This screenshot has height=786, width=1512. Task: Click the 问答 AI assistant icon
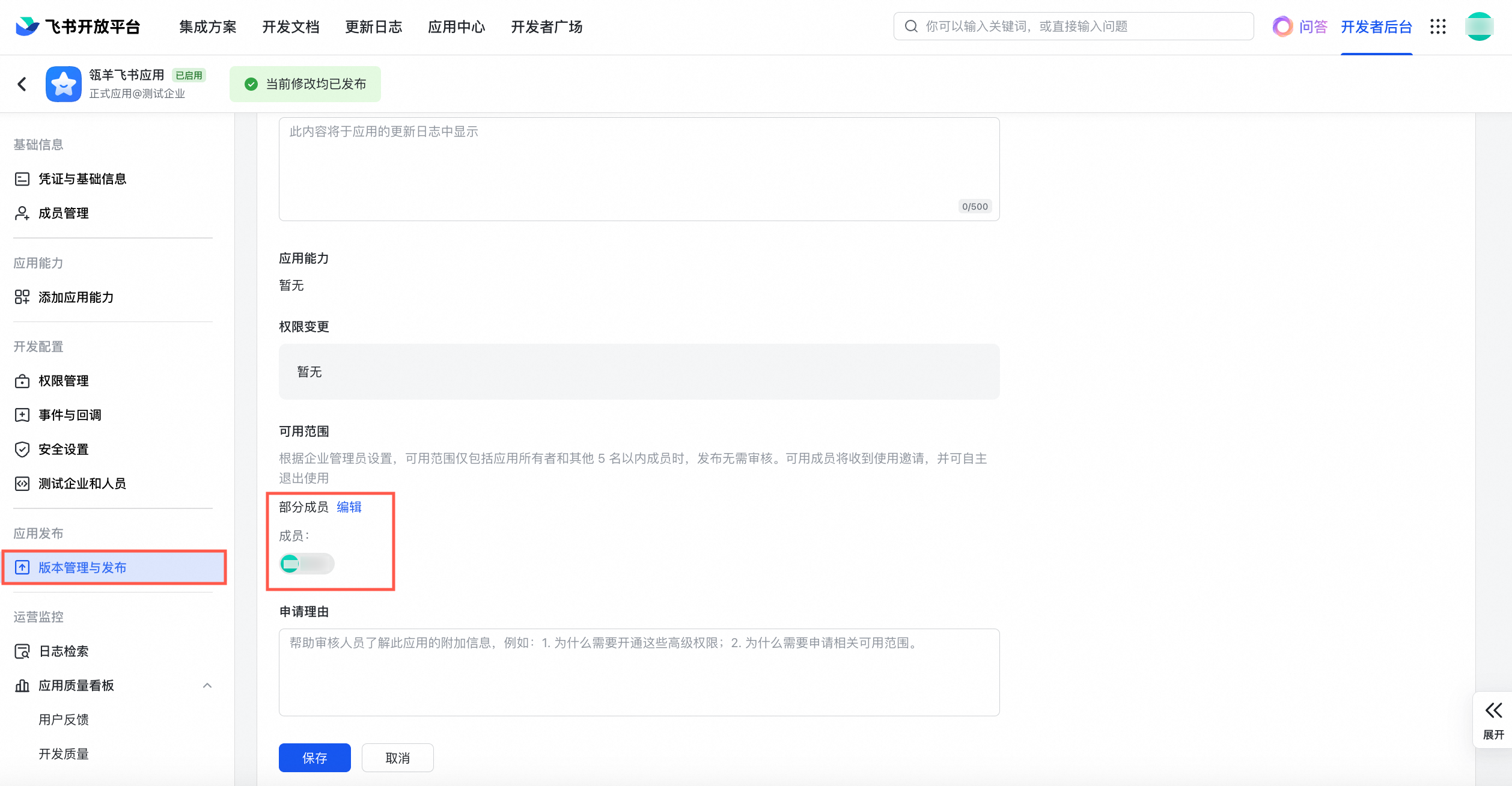pos(1282,26)
